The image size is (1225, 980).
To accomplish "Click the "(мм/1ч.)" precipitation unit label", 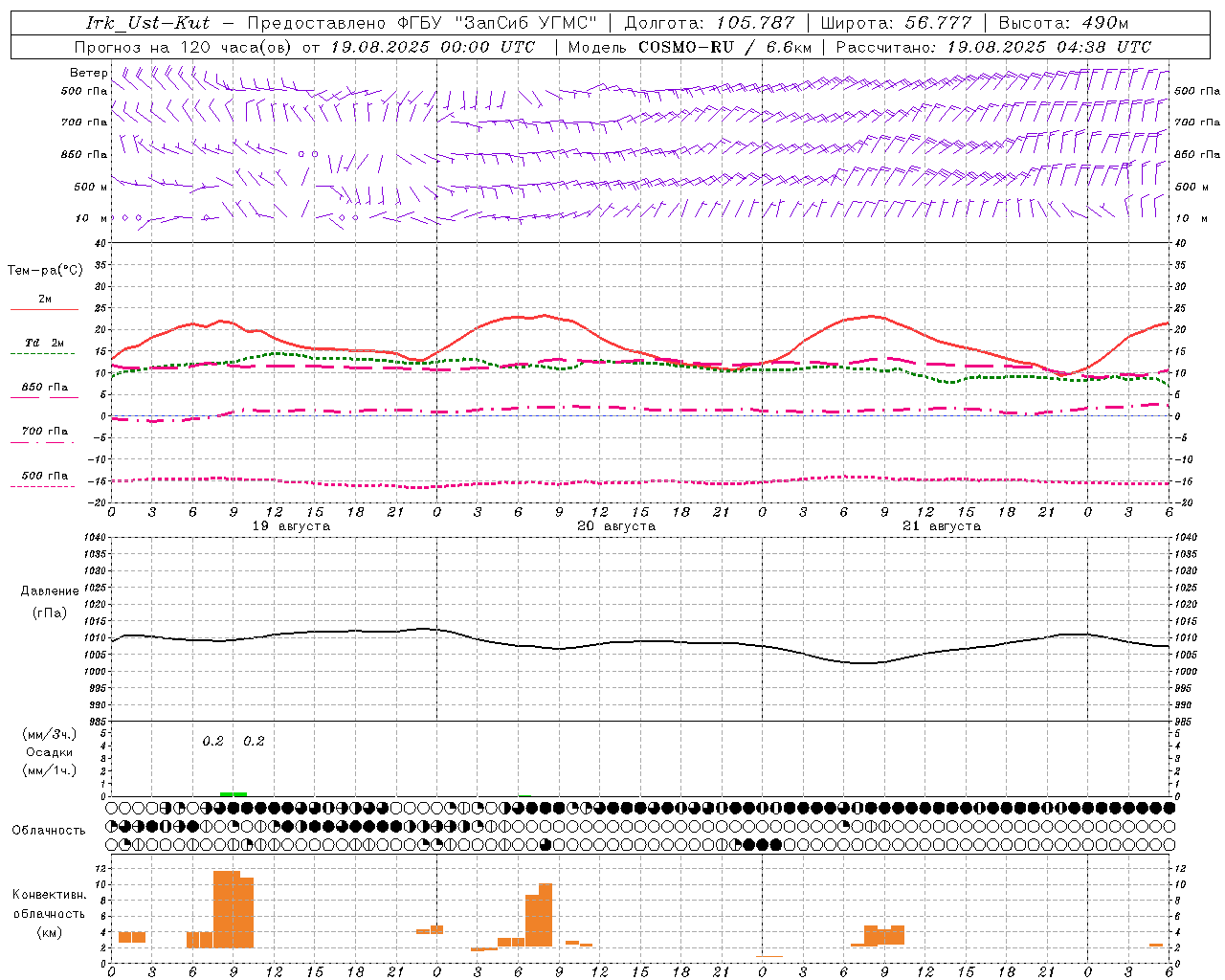I will pos(50,770).
